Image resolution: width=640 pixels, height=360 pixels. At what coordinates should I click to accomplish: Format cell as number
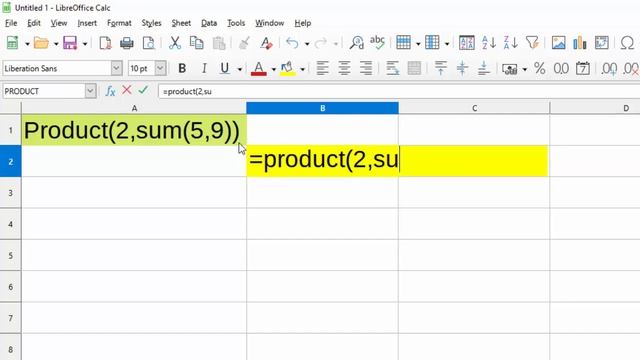coord(561,69)
